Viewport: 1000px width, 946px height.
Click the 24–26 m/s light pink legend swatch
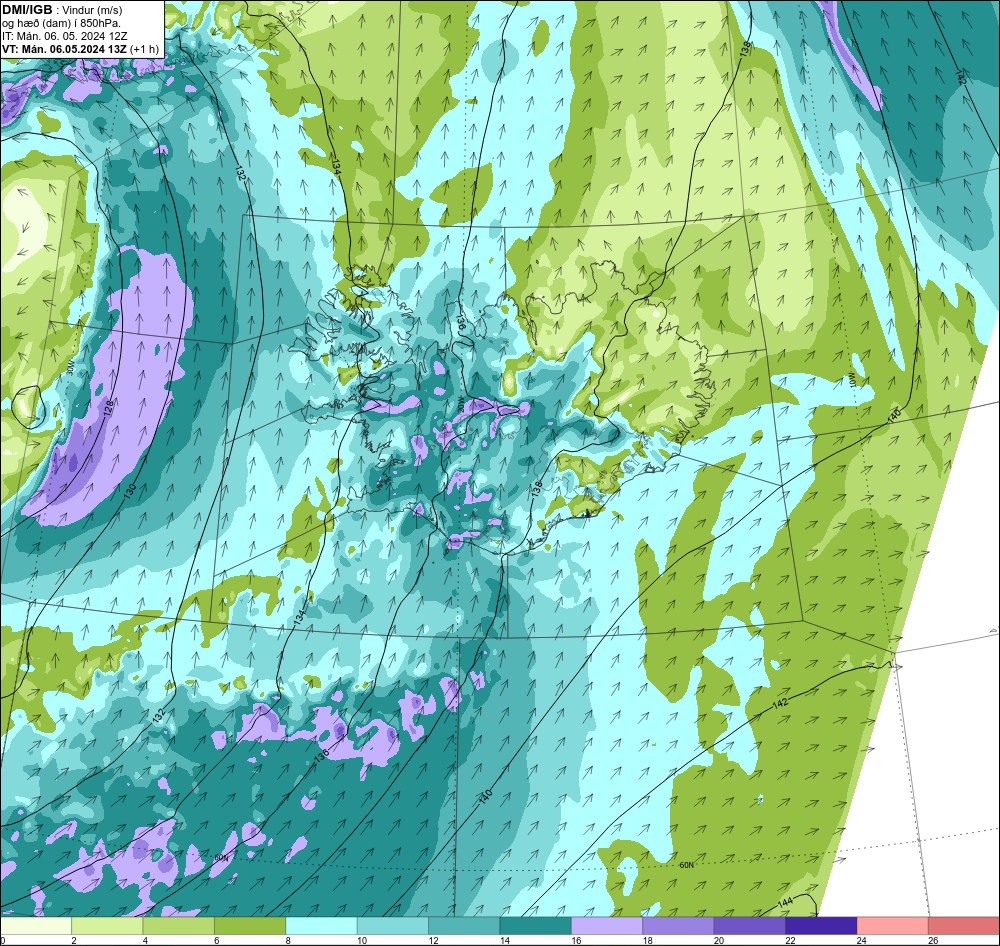pos(893,926)
